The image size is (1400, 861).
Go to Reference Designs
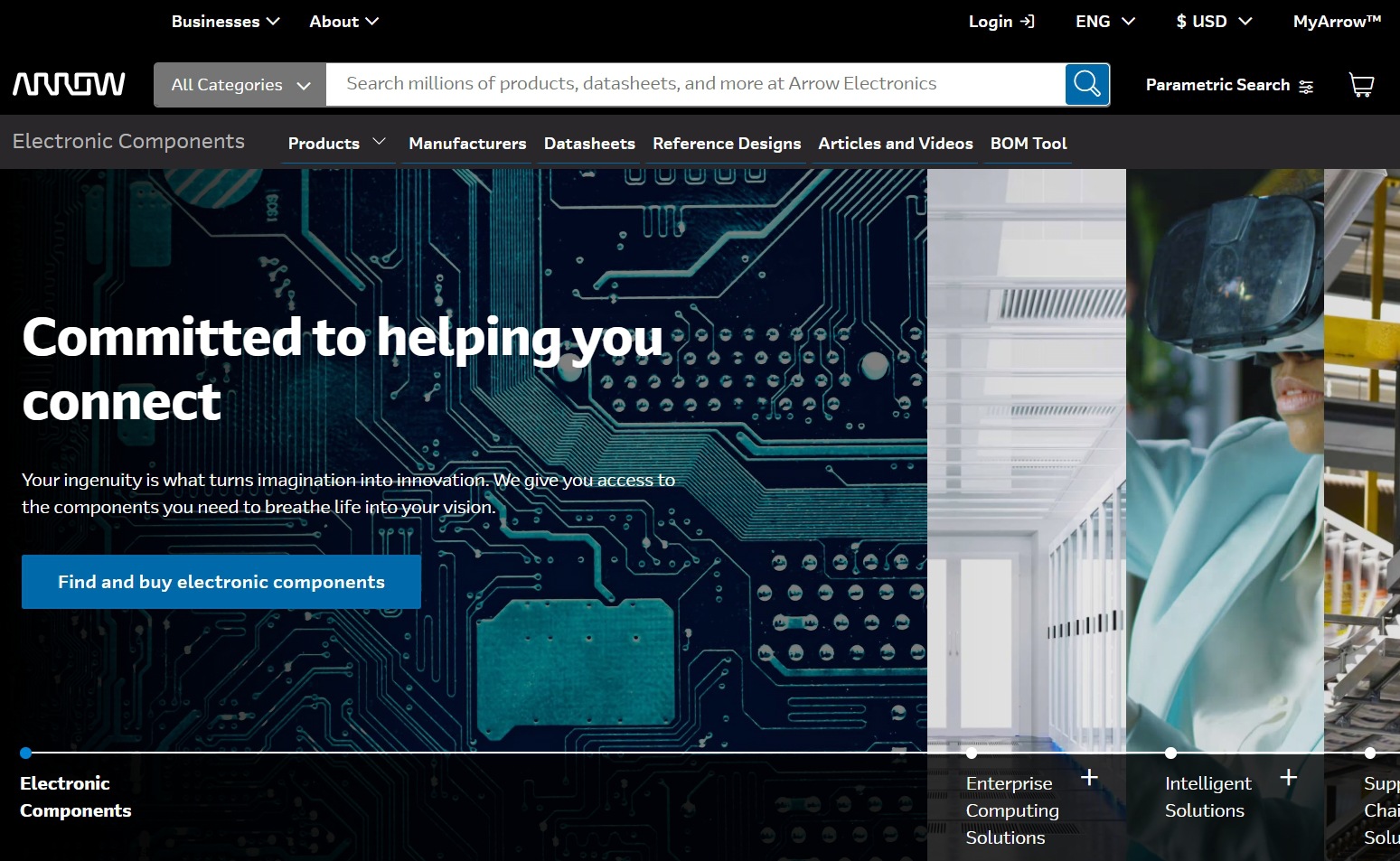(x=727, y=144)
